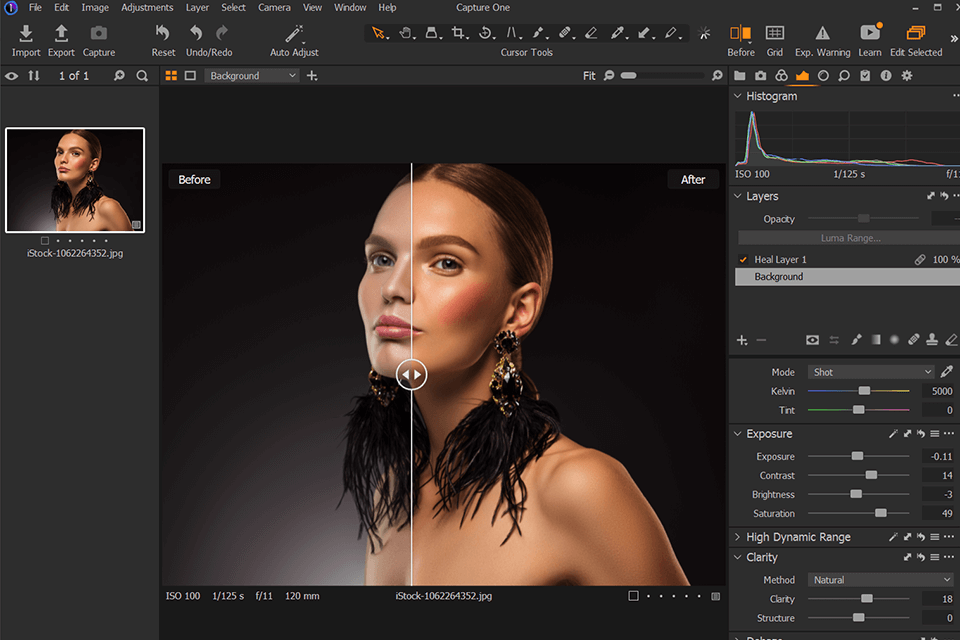The width and height of the screenshot is (960, 640).
Task: Toggle mask visibility eye icon in Layers panel
Action: click(812, 340)
